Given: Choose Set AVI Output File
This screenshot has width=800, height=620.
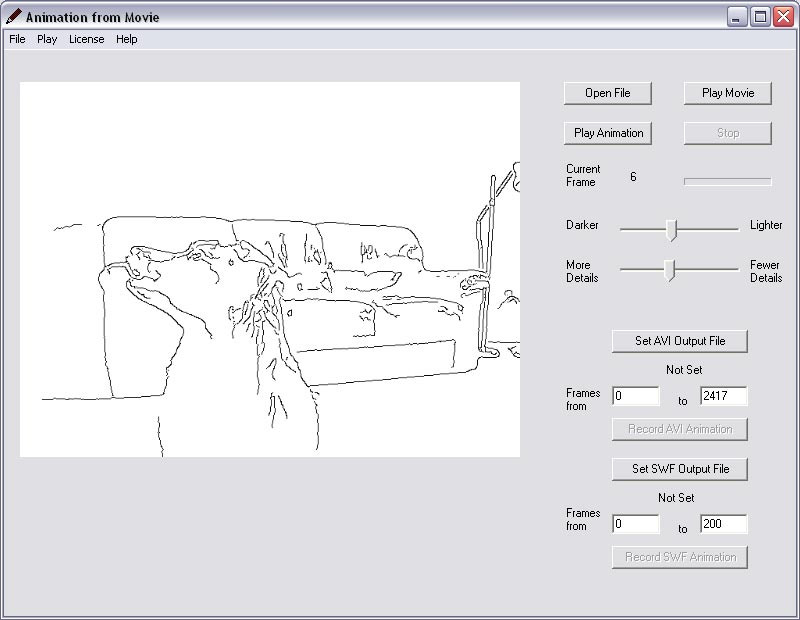Looking at the screenshot, I should (680, 341).
